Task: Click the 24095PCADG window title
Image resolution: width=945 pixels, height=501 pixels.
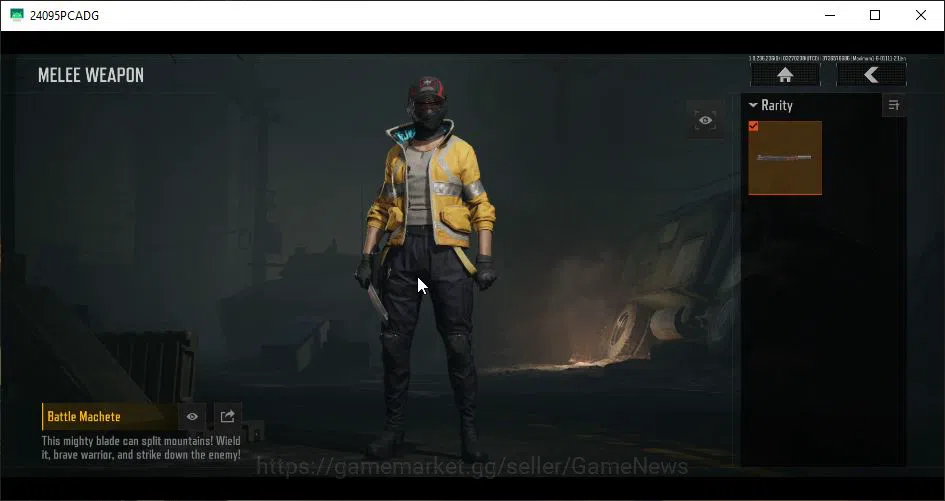Action: [x=64, y=16]
